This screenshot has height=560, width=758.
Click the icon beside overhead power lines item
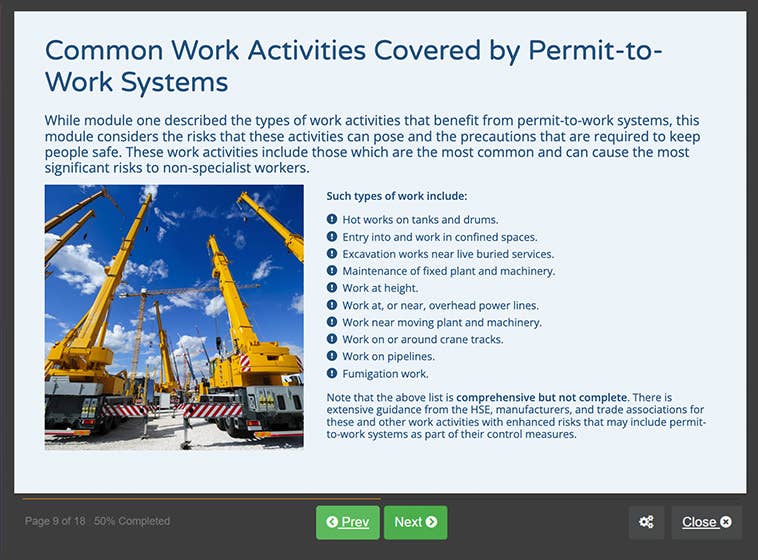pos(332,305)
